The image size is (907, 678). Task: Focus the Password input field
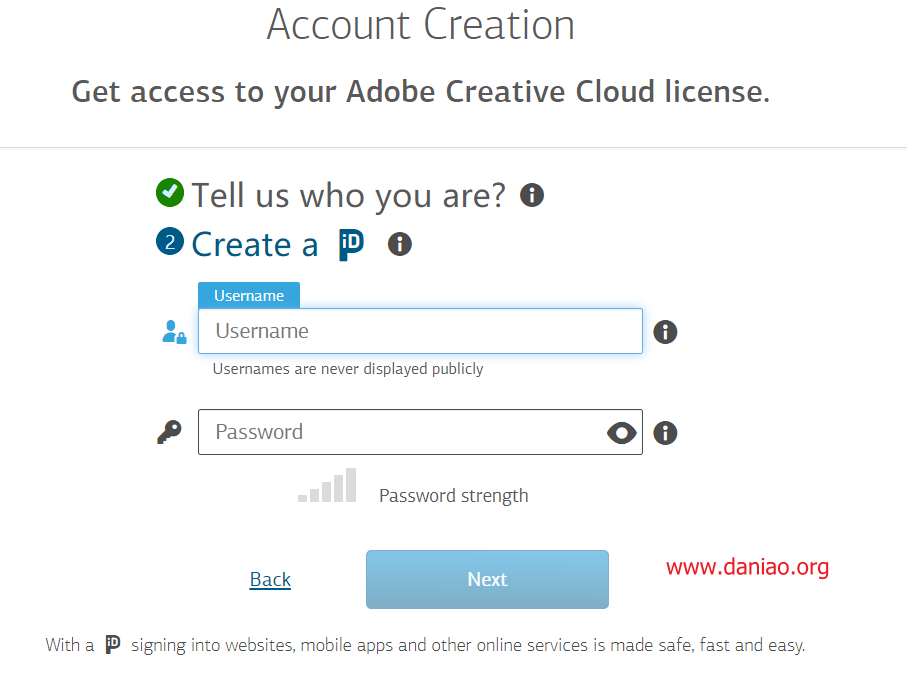(421, 432)
